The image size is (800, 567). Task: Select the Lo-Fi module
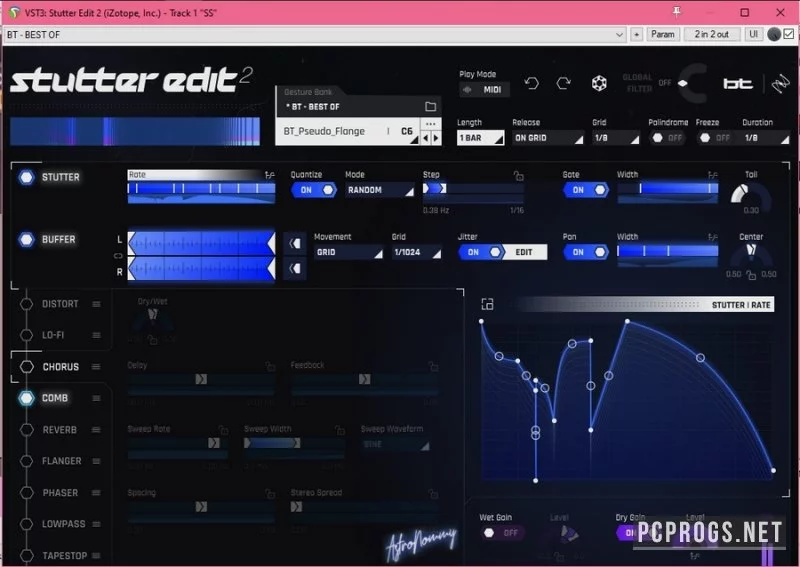coord(53,335)
